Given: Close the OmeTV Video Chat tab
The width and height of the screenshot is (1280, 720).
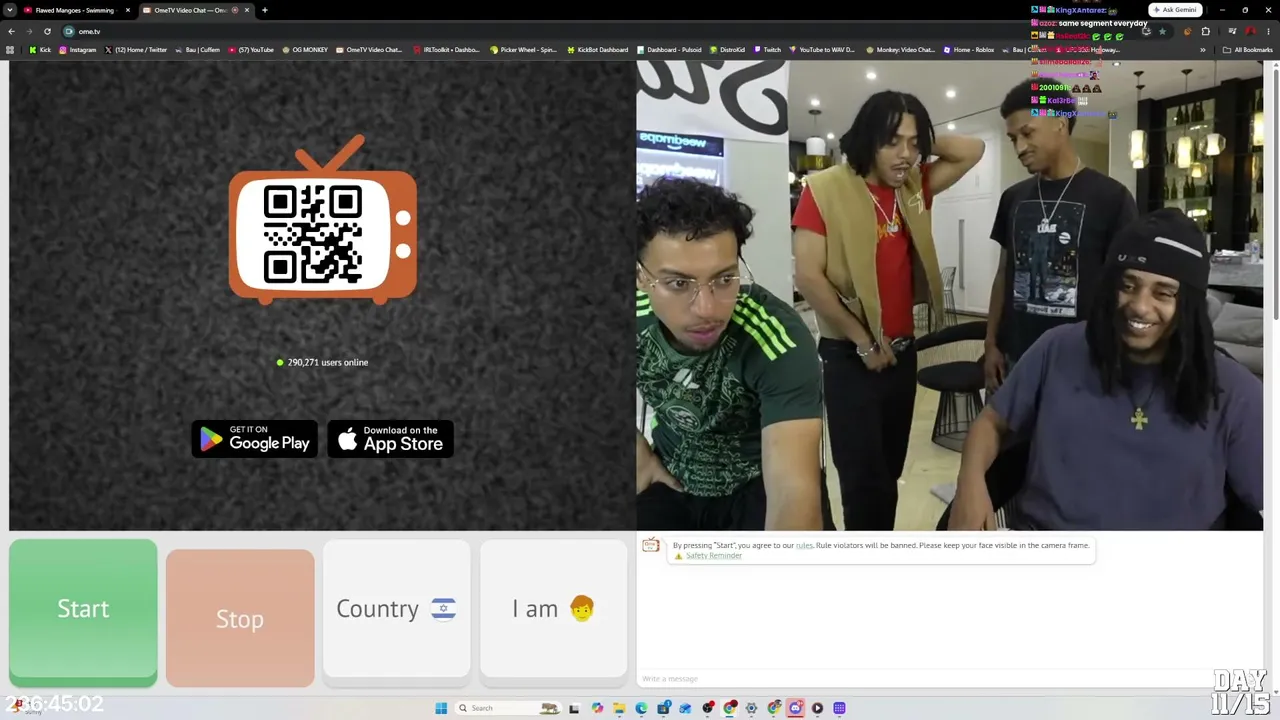Looking at the screenshot, I should coord(247,10).
